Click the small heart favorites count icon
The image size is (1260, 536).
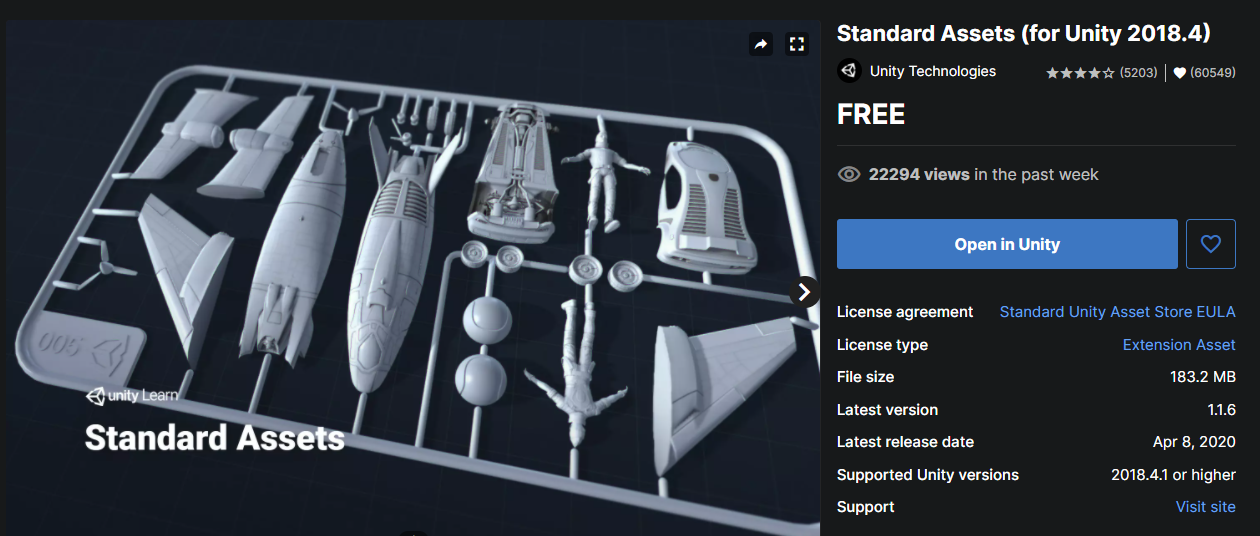[x=1179, y=73]
